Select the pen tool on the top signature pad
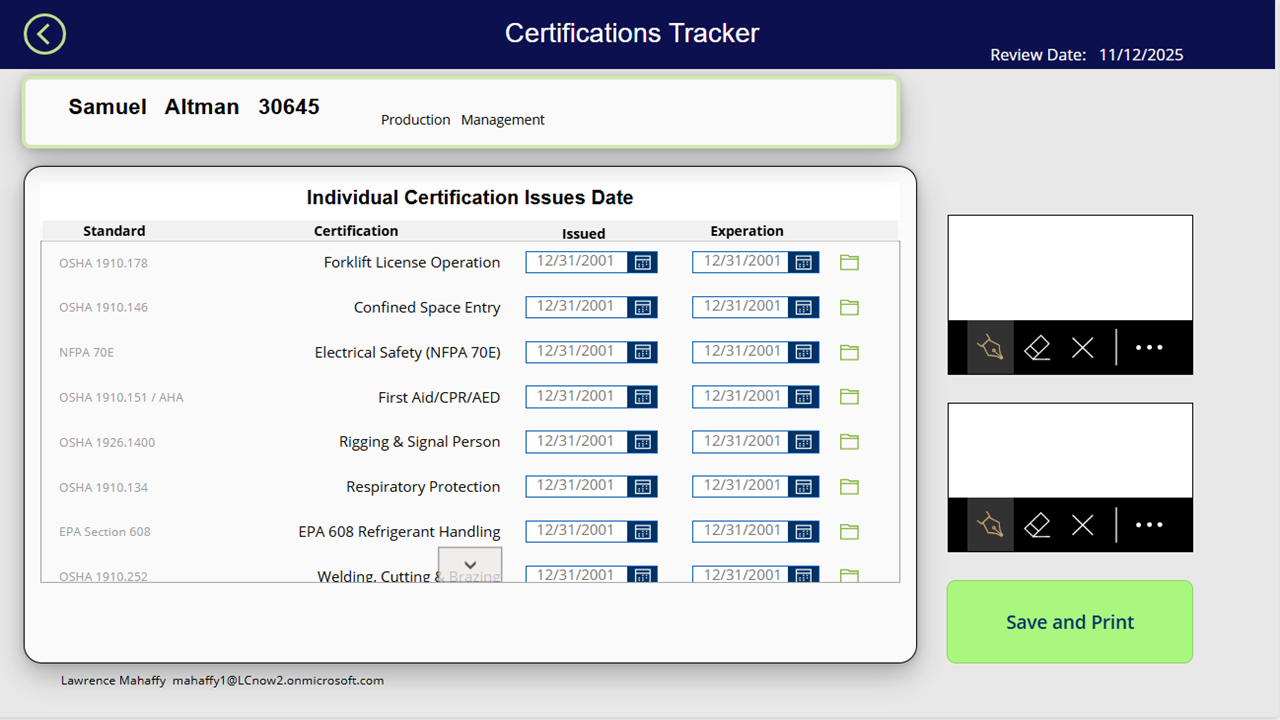 coord(991,347)
